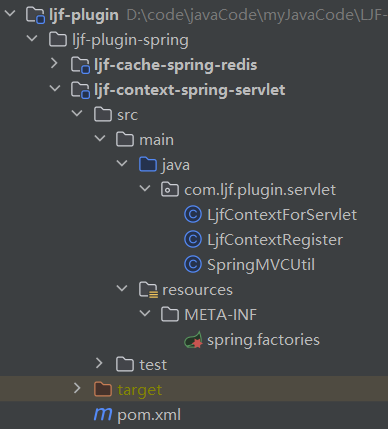Screen dimensions: 388x429
Task: Click the SpringMVCUtil class icon
Action: click(193, 265)
